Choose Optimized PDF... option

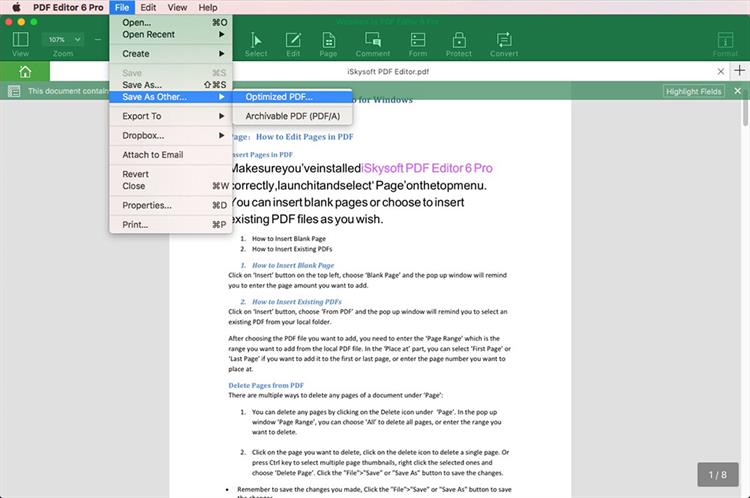(292, 97)
